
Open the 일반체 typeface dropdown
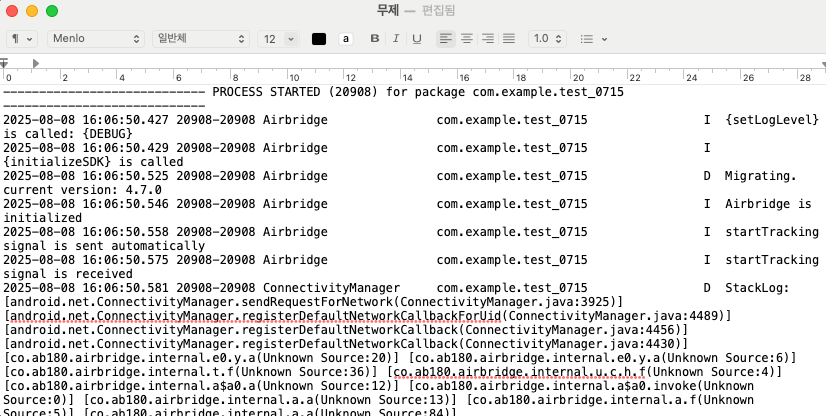click(201, 38)
